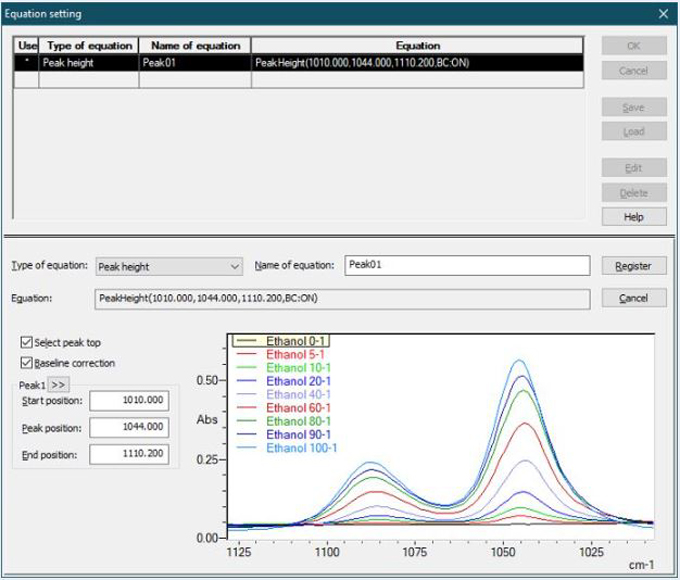Viewport: 680px width, 580px height.
Task: Click the Ethanol 100-1 legend entry
Action: [x=301, y=448]
